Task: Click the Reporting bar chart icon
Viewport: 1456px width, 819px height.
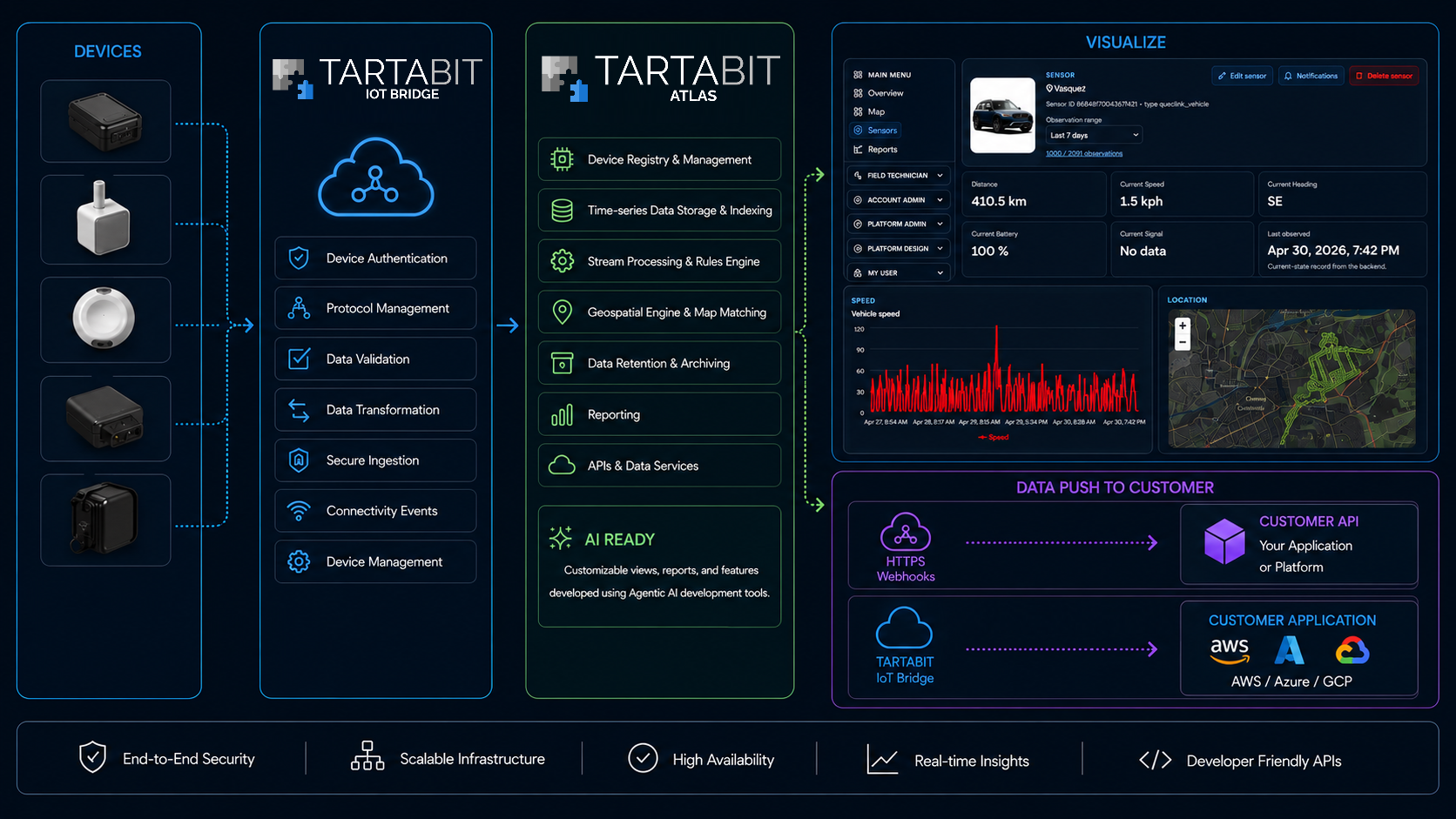Action: coord(563,415)
